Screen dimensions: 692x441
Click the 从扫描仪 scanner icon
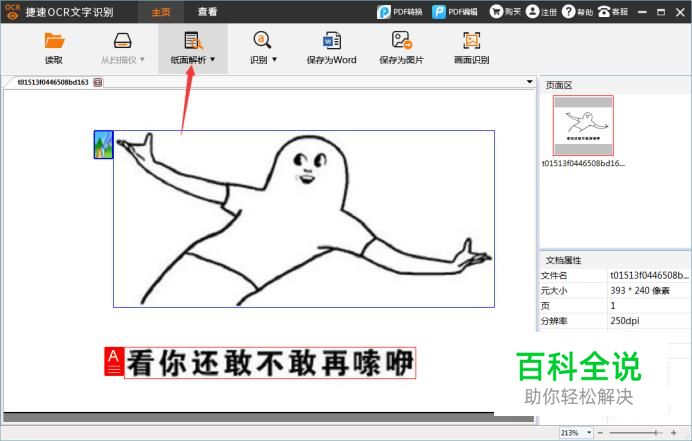(x=122, y=41)
